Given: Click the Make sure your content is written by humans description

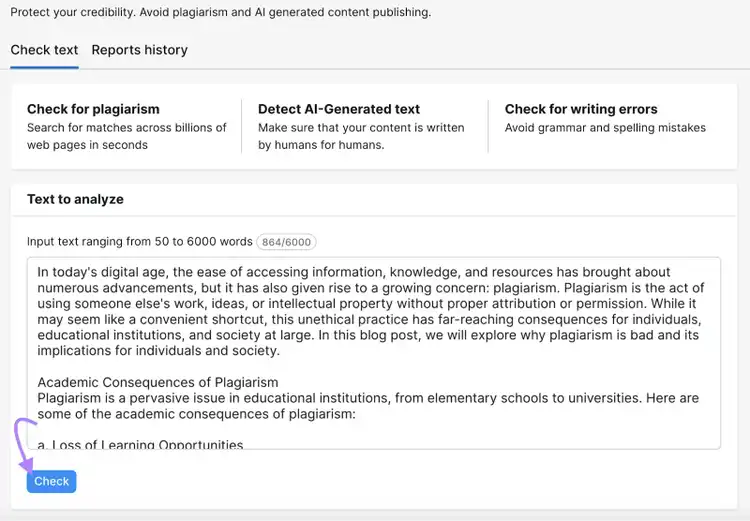Looking at the screenshot, I should [361, 136].
